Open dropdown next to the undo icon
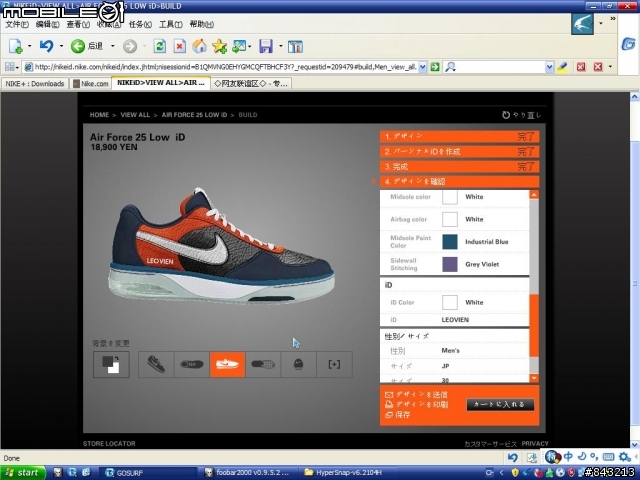Image resolution: width=640 pixels, height=480 pixels. coord(61,46)
